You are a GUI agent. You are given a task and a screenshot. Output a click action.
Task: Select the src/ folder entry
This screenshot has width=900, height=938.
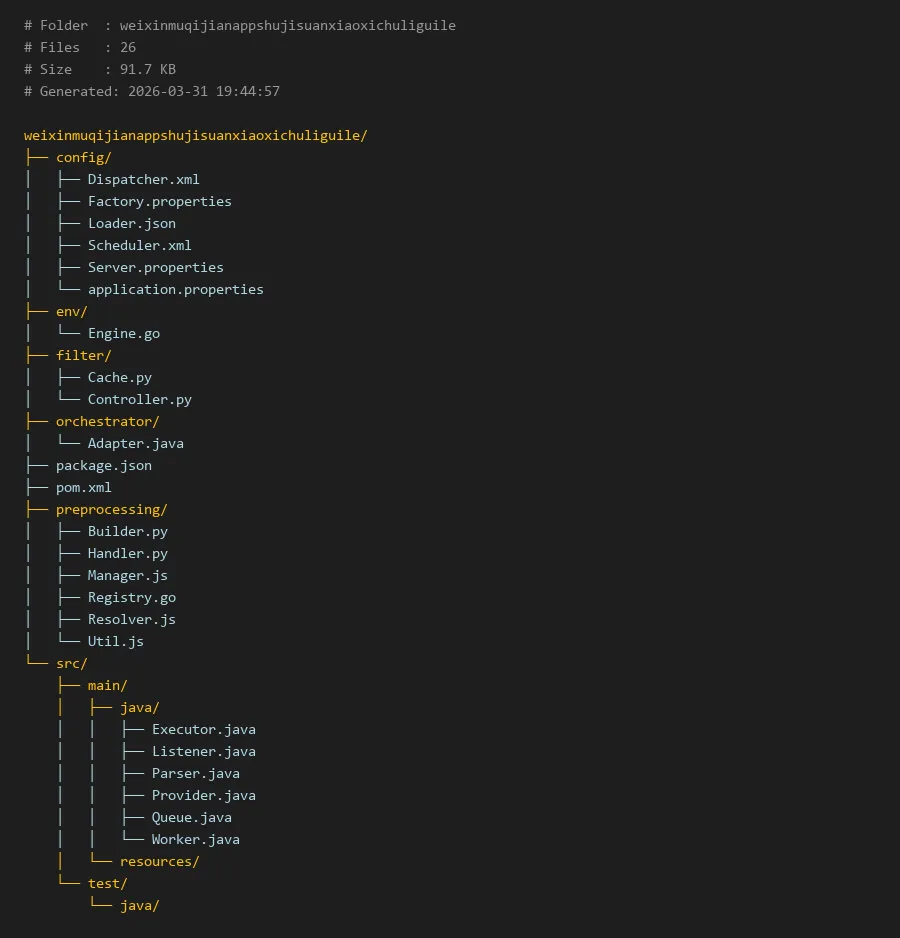pos(71,663)
